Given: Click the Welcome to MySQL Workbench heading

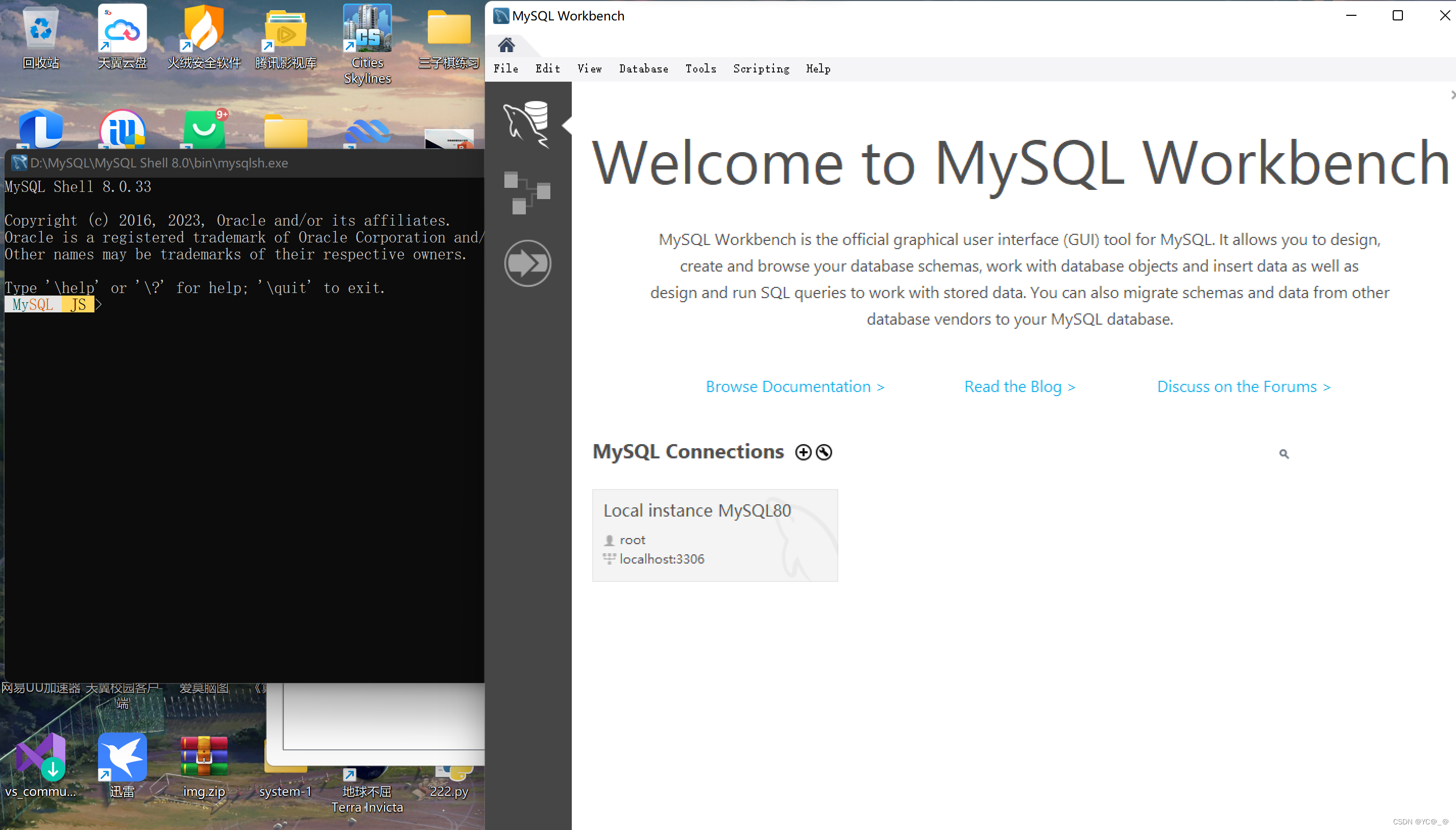Looking at the screenshot, I should [x=1020, y=164].
